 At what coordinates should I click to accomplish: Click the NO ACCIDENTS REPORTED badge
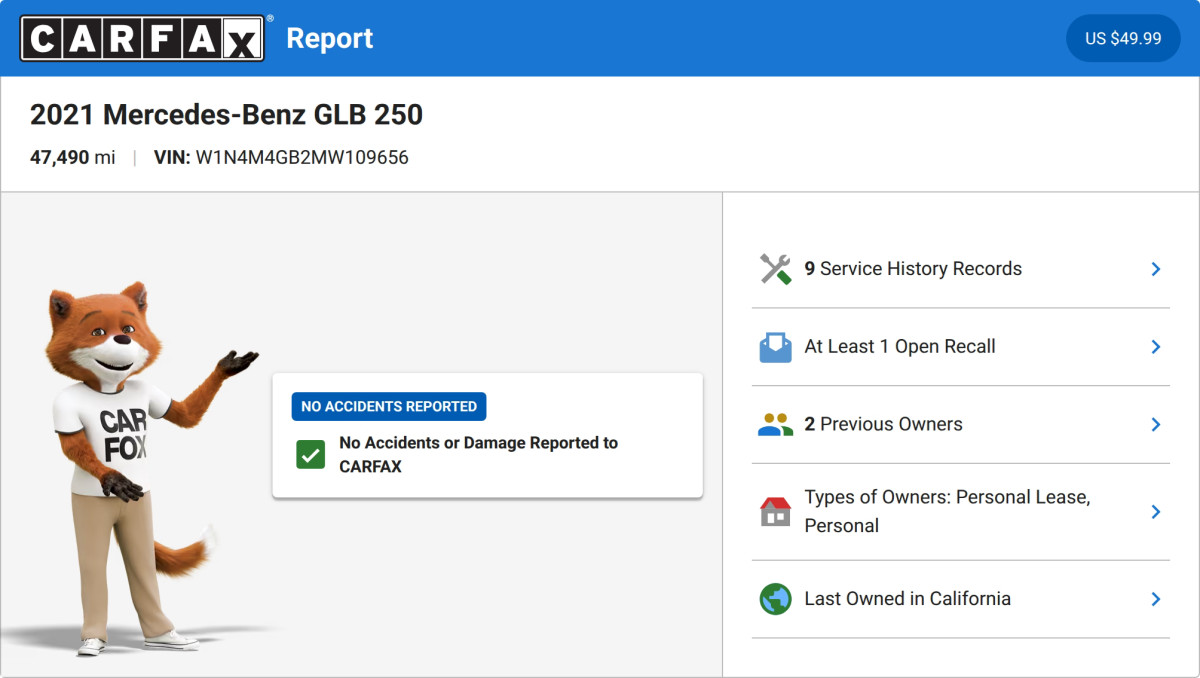coord(389,406)
